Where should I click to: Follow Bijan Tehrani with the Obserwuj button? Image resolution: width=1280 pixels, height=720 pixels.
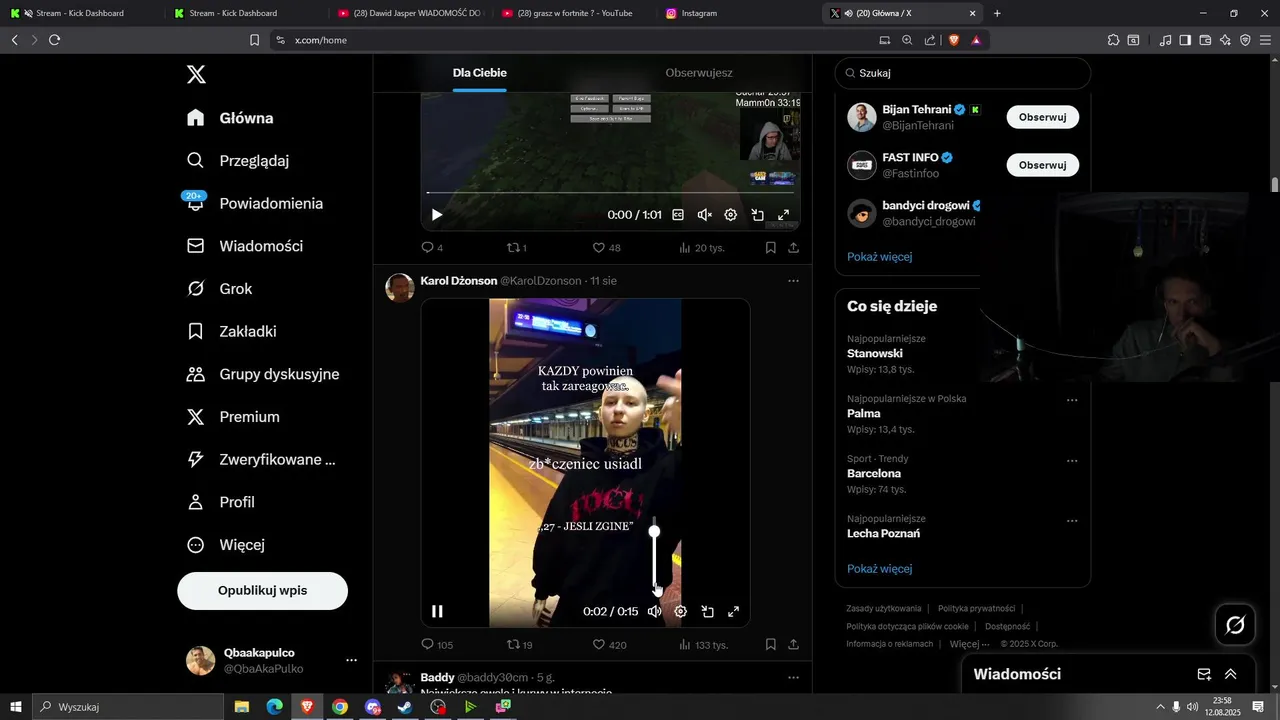[1042, 117]
